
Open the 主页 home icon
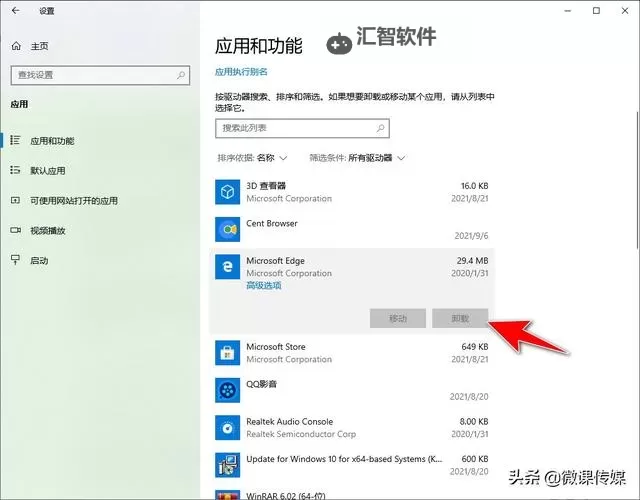tap(16, 46)
